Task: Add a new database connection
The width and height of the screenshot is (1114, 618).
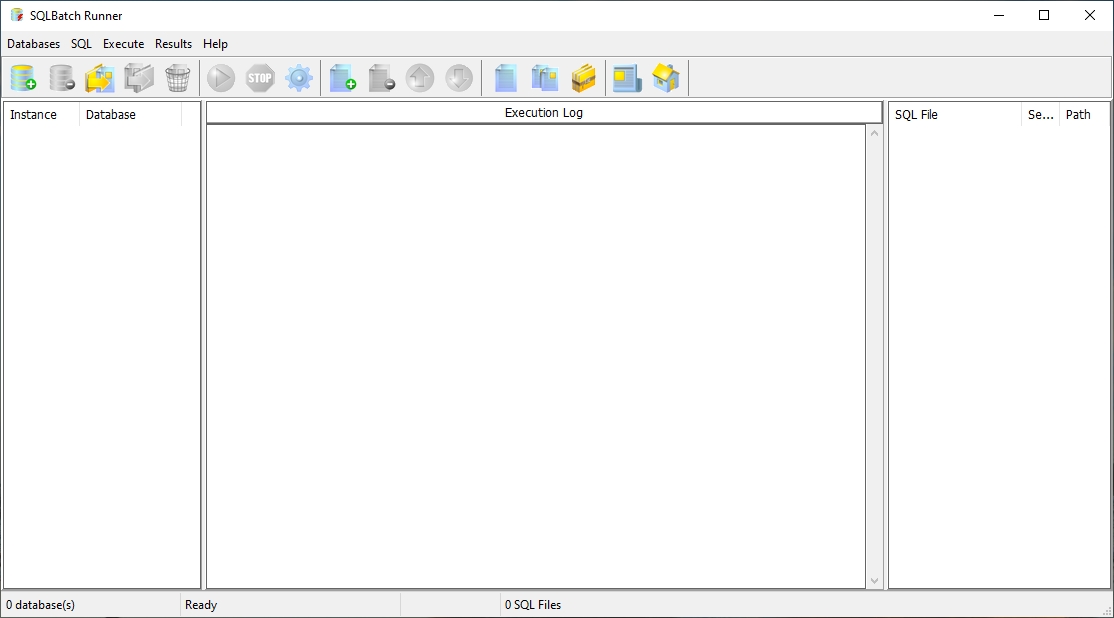Action: click(x=24, y=78)
